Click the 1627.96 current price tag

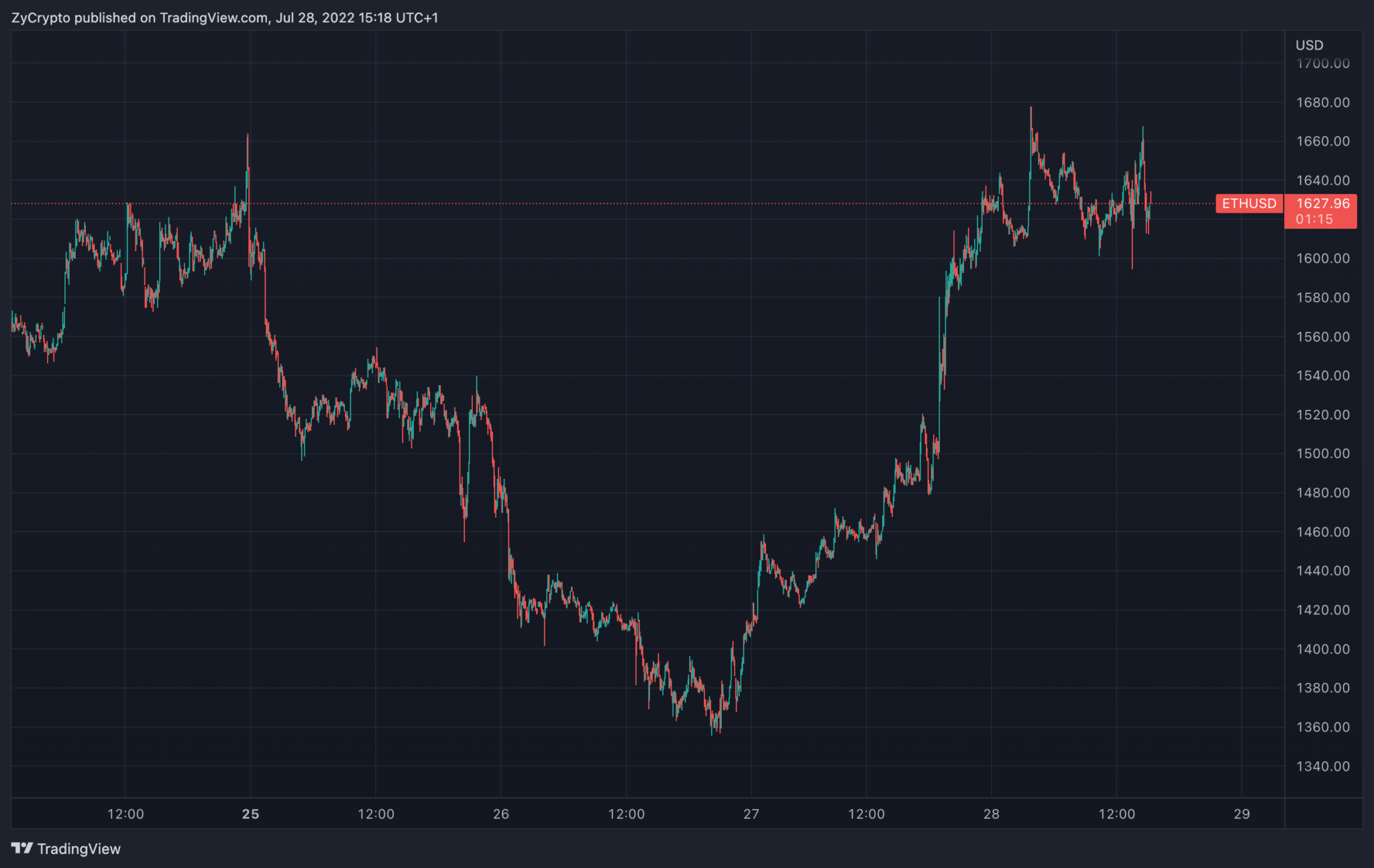point(1322,203)
